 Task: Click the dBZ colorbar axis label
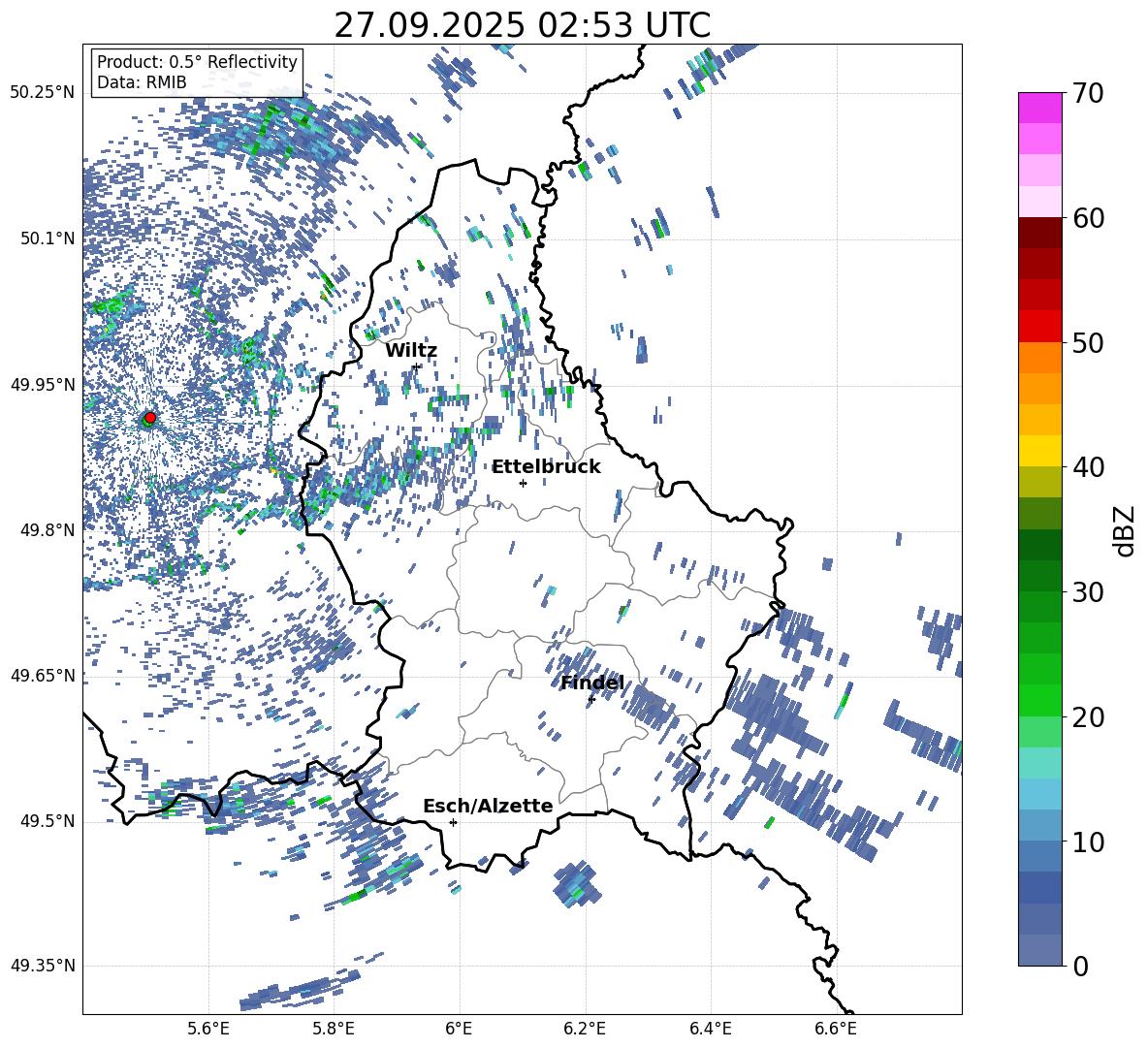pos(1125,530)
